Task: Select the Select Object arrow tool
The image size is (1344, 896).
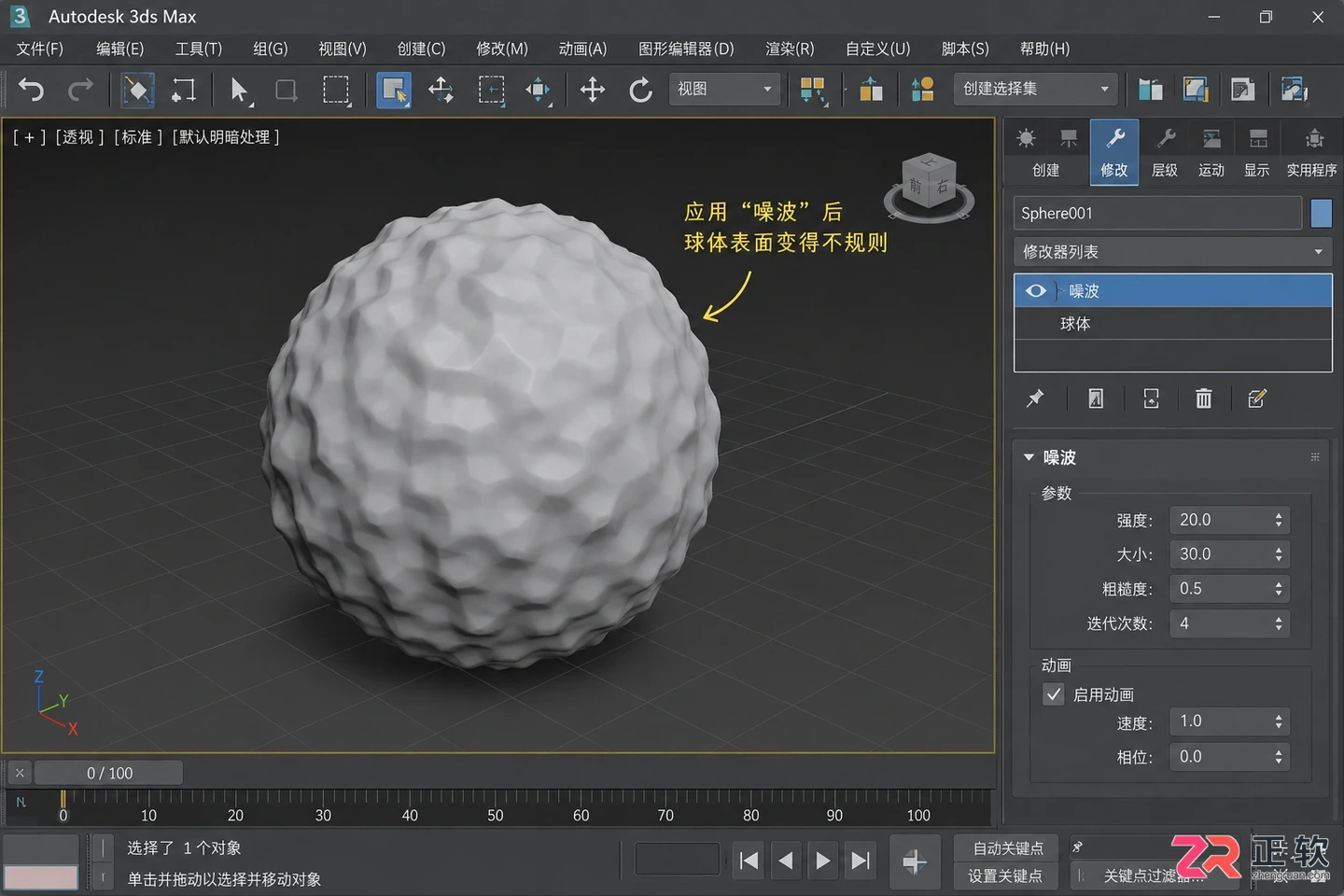Action: tap(239, 90)
